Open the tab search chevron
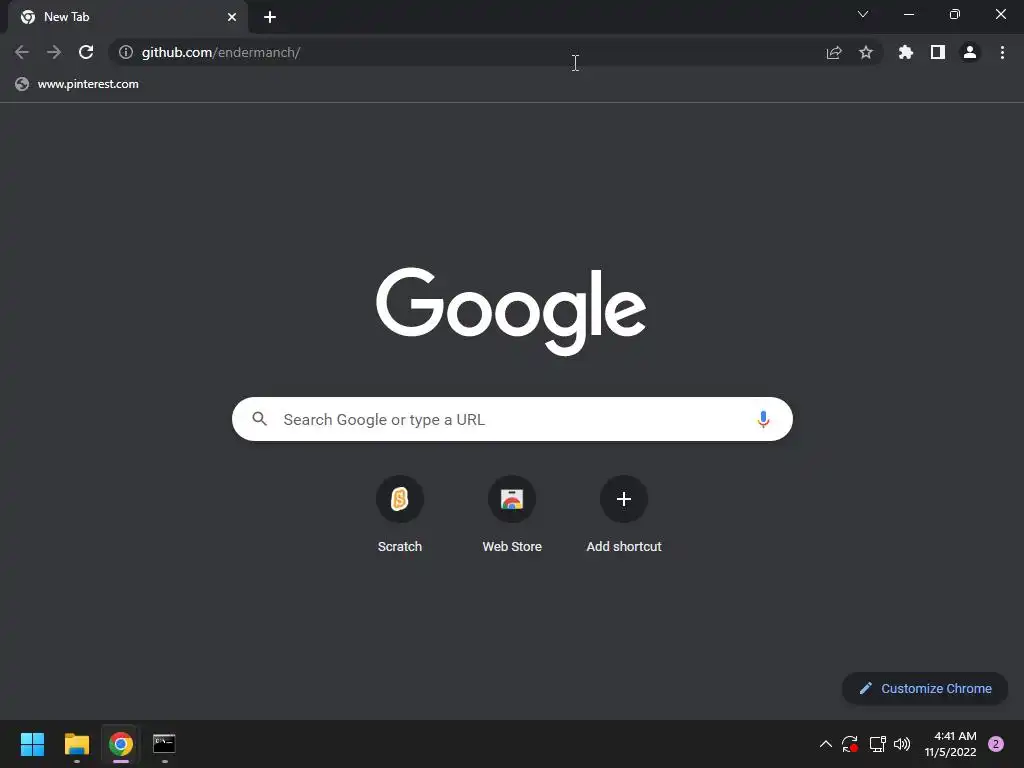1024x768 pixels. (863, 14)
